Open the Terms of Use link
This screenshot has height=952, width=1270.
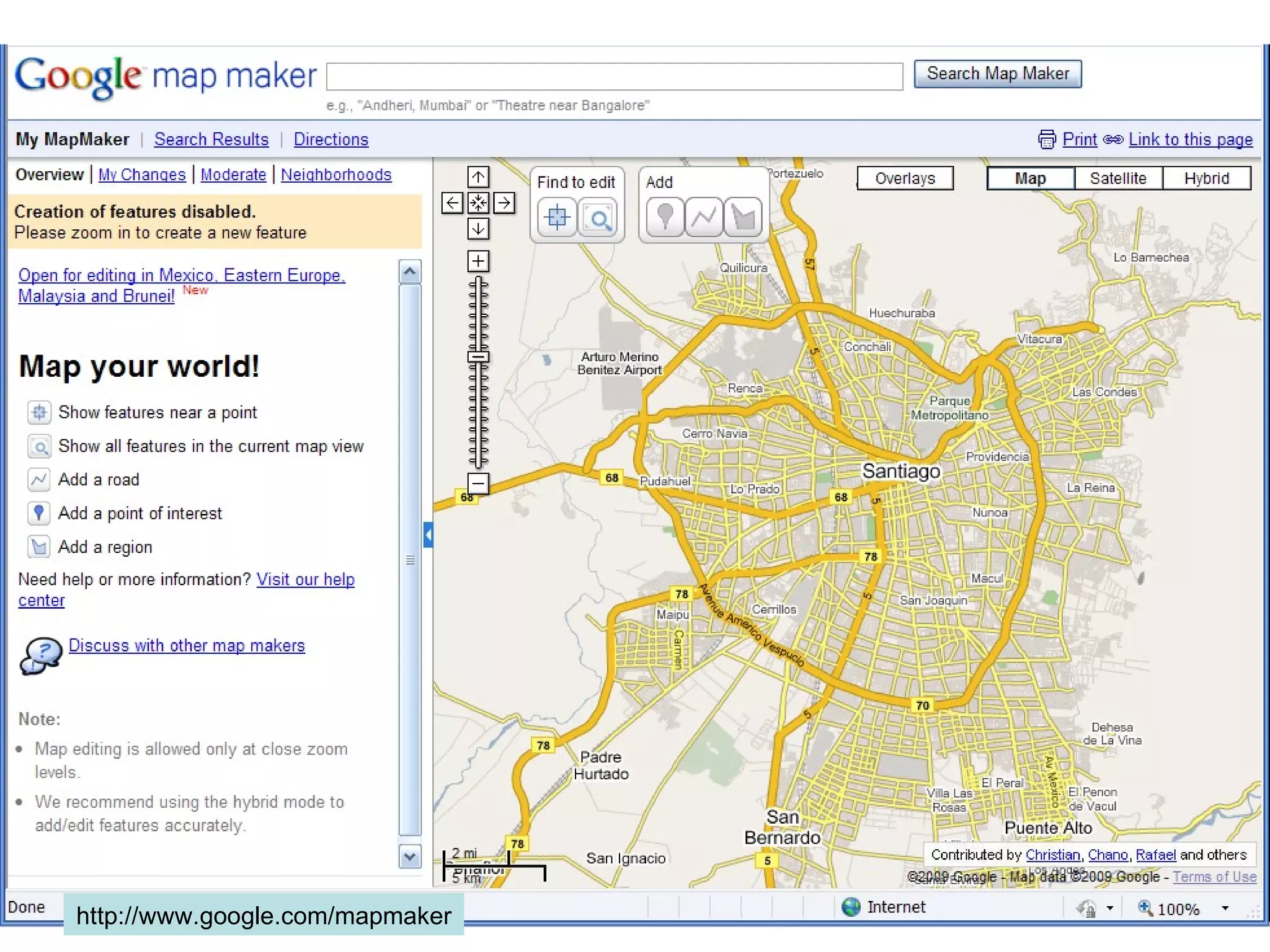coord(1214,877)
